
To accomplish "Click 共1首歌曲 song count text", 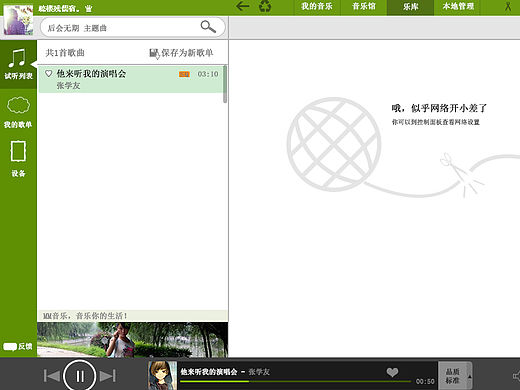I will (65, 53).
